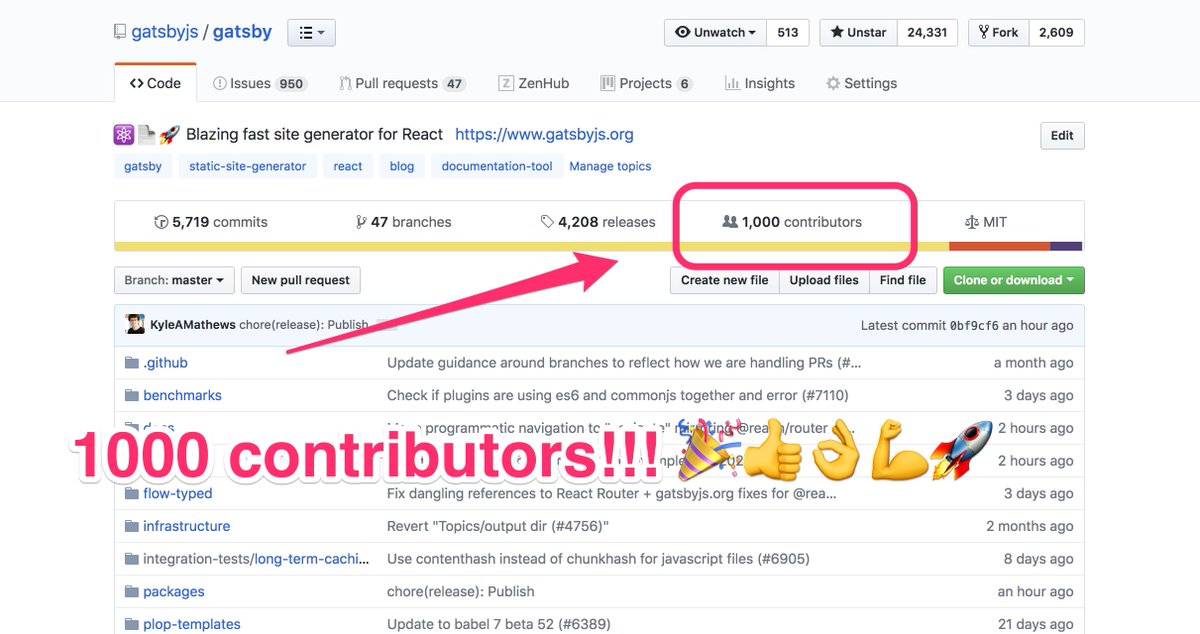This screenshot has width=1200, height=634.
Task: Choose Upload files
Action: tap(824, 280)
